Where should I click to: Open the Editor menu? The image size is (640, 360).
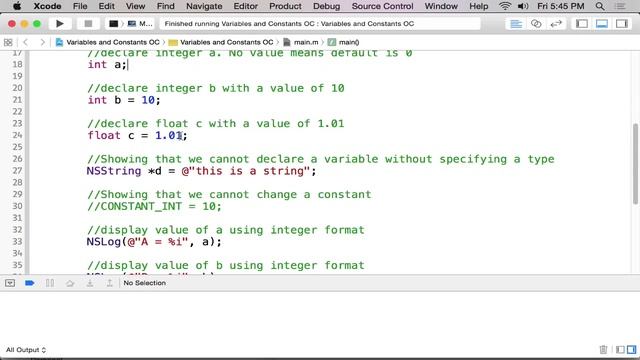[x=245, y=6]
